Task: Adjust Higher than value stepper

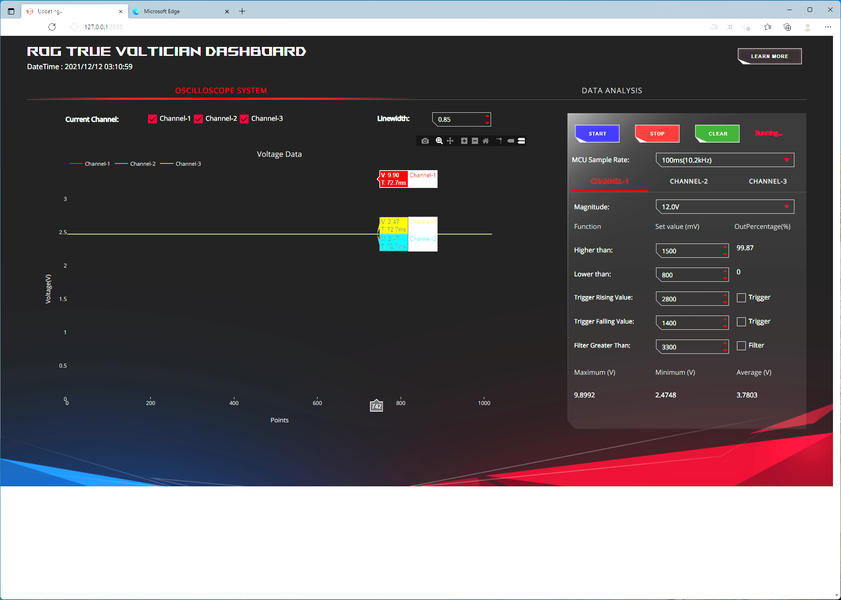Action: pyautogui.click(x=725, y=250)
